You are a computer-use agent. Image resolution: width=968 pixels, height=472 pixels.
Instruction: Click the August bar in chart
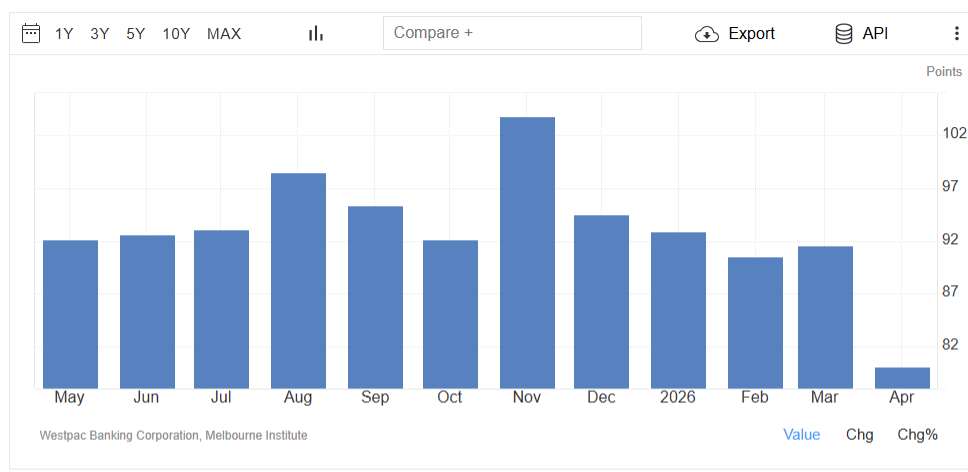click(298, 280)
